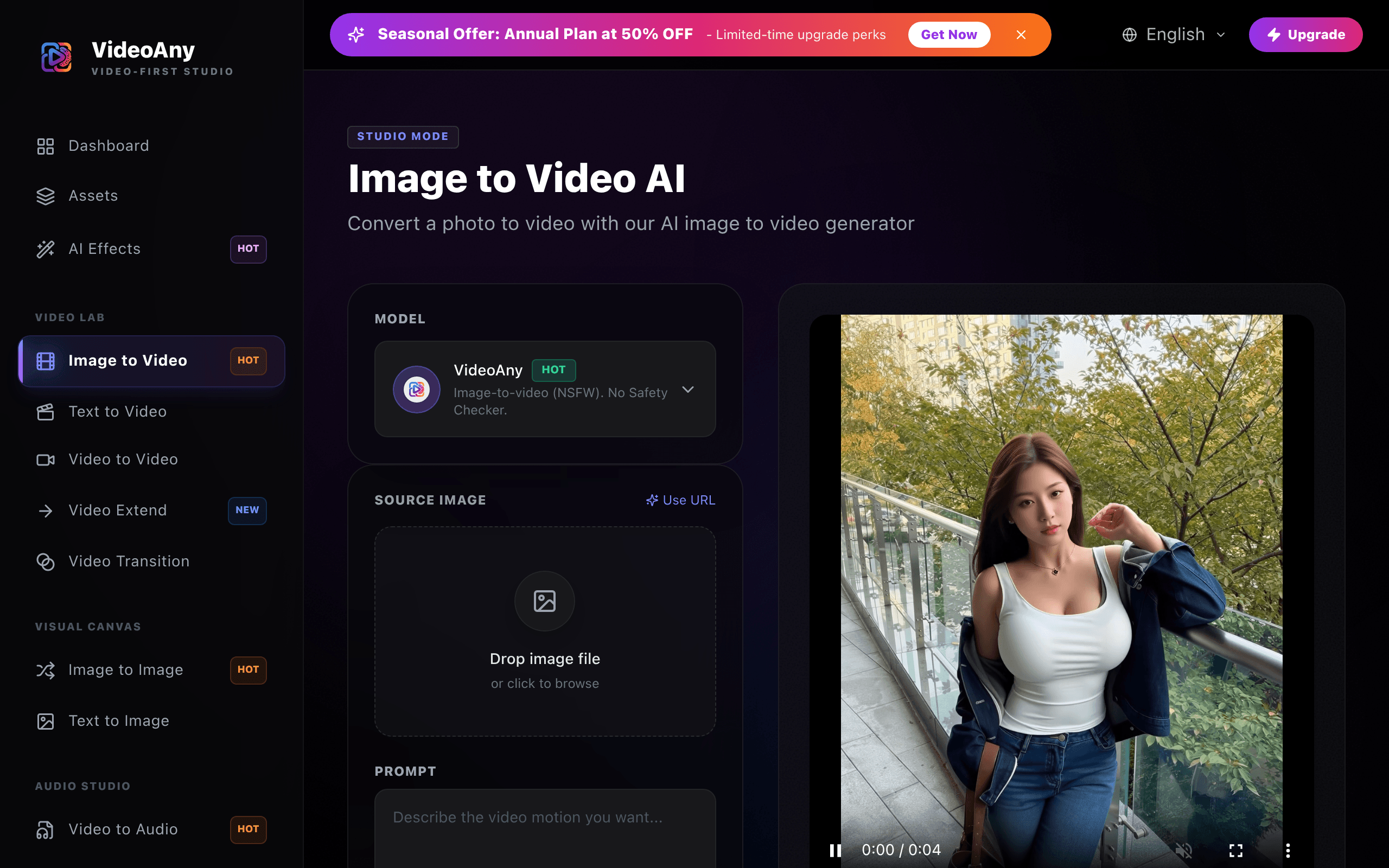The height and width of the screenshot is (868, 1389).
Task: Open Video Extend tool
Action: 151,511
